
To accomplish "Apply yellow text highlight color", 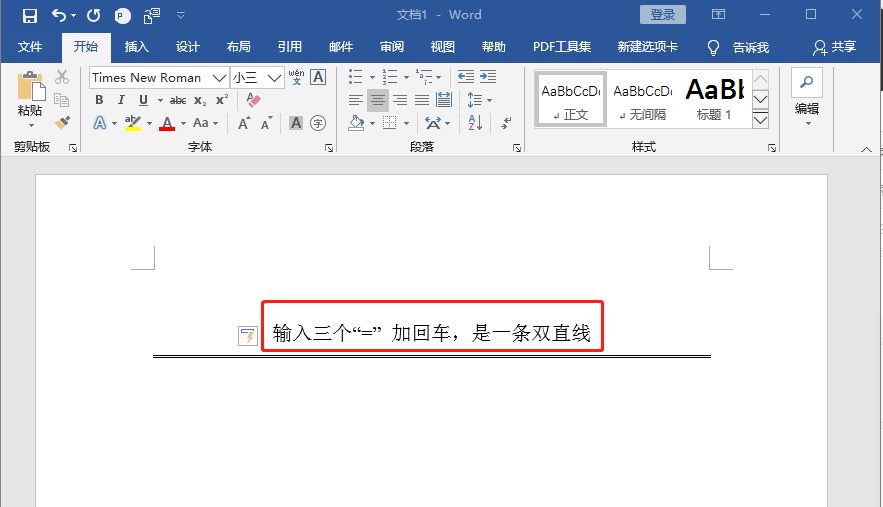I will pyautogui.click(x=133, y=123).
